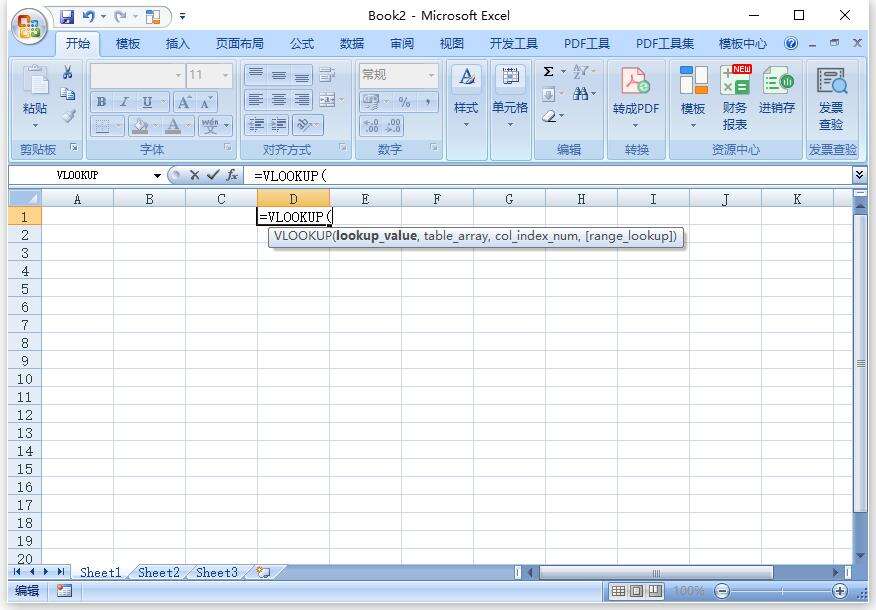Click the large Paste icon
This screenshot has height=610, width=876.
[x=36, y=79]
